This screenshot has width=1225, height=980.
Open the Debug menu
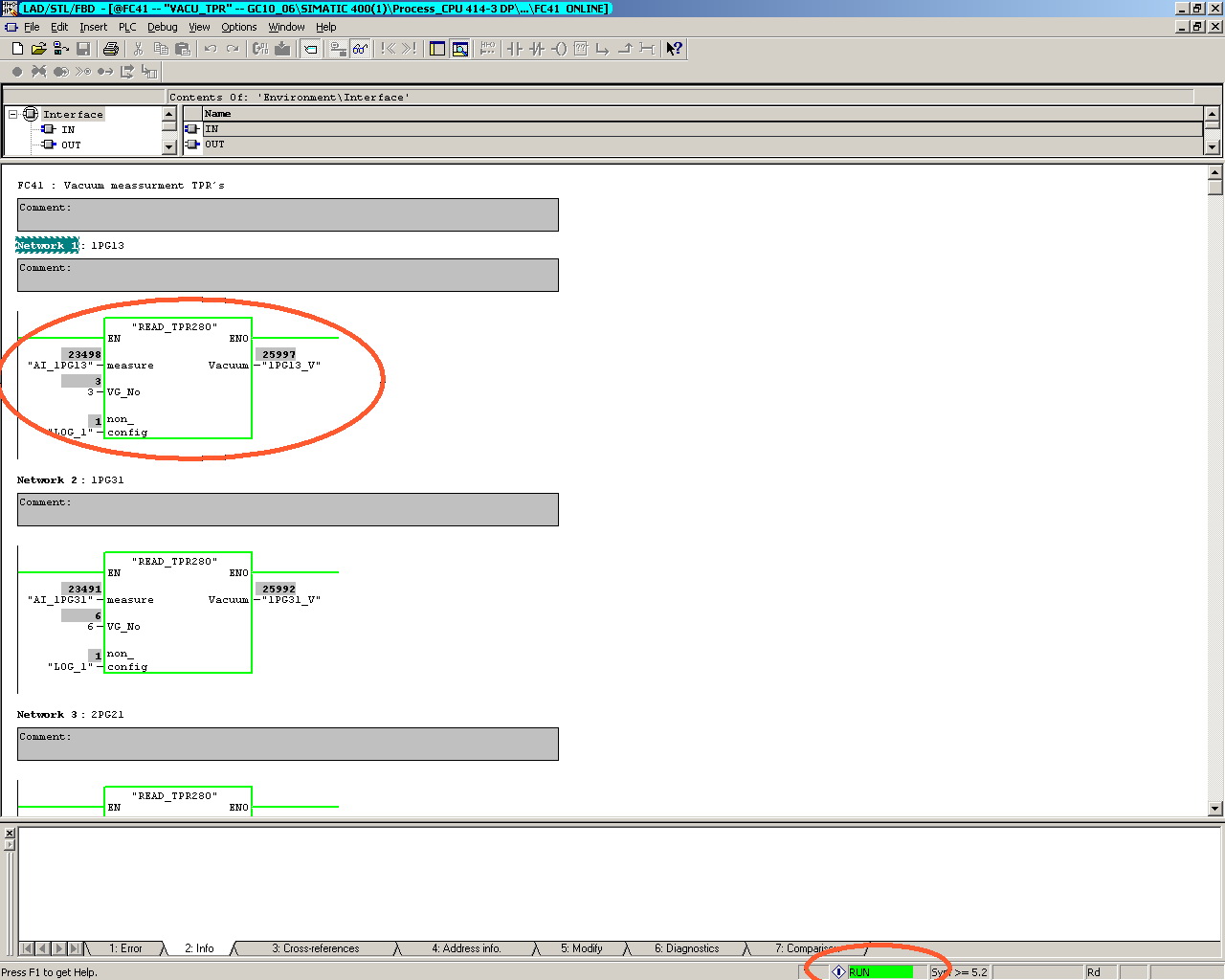click(x=162, y=27)
